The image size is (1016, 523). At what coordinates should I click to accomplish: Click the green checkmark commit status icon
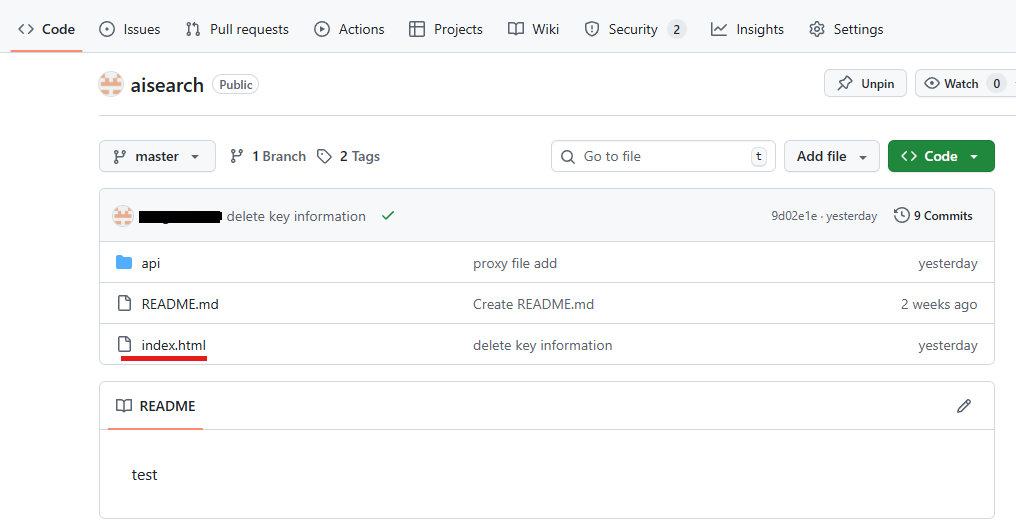pyautogui.click(x=388, y=216)
